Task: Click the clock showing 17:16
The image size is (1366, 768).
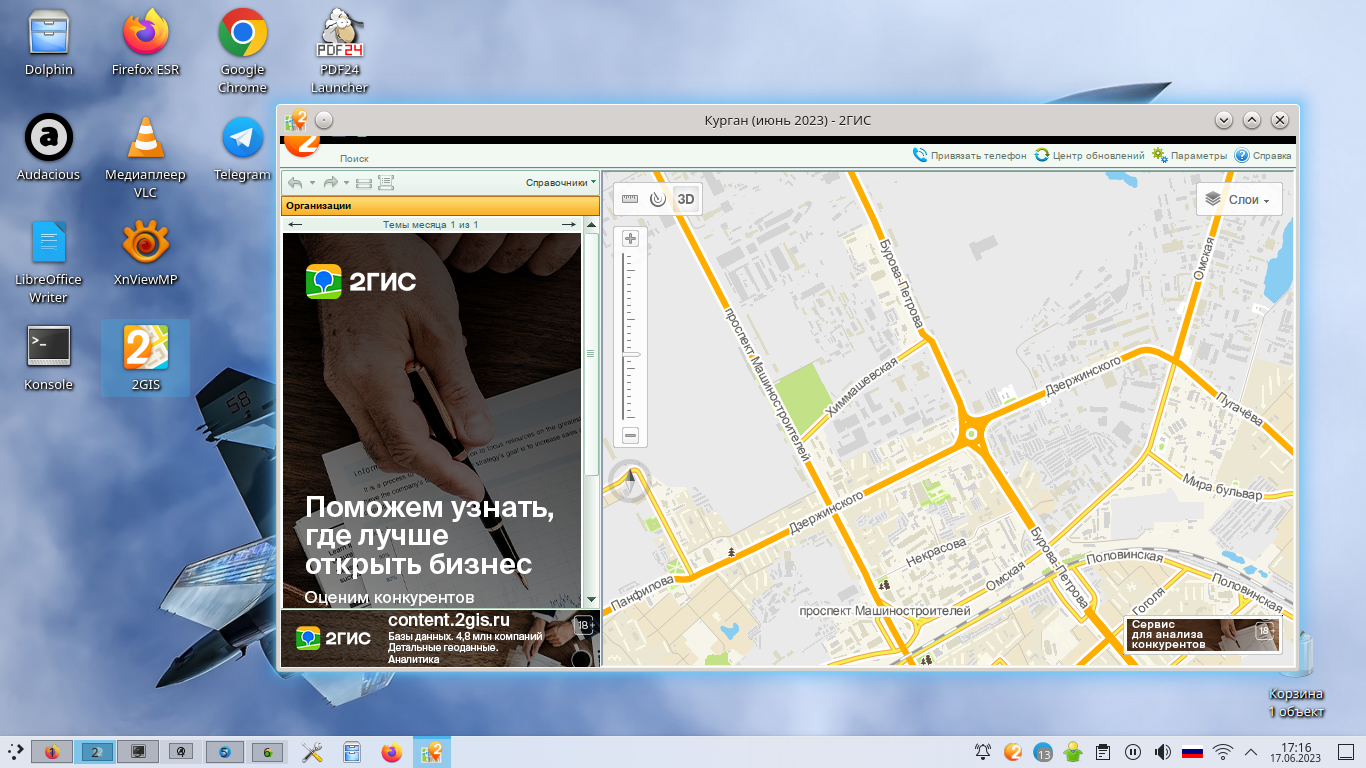Action: 1296,752
